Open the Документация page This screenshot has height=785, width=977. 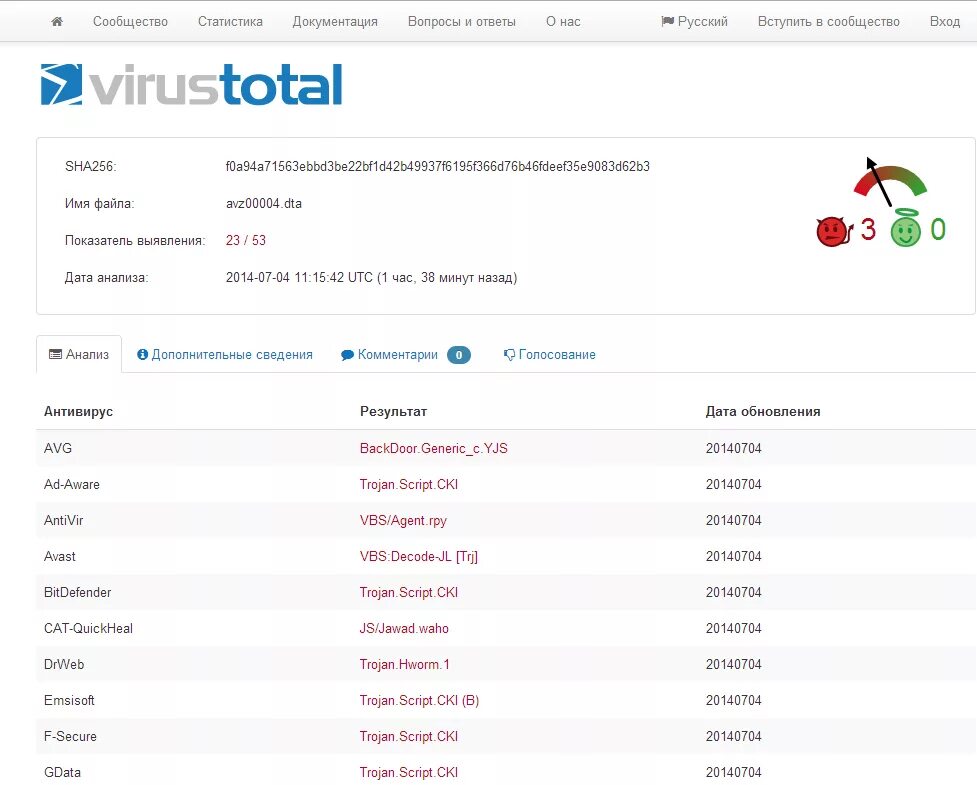coord(335,21)
